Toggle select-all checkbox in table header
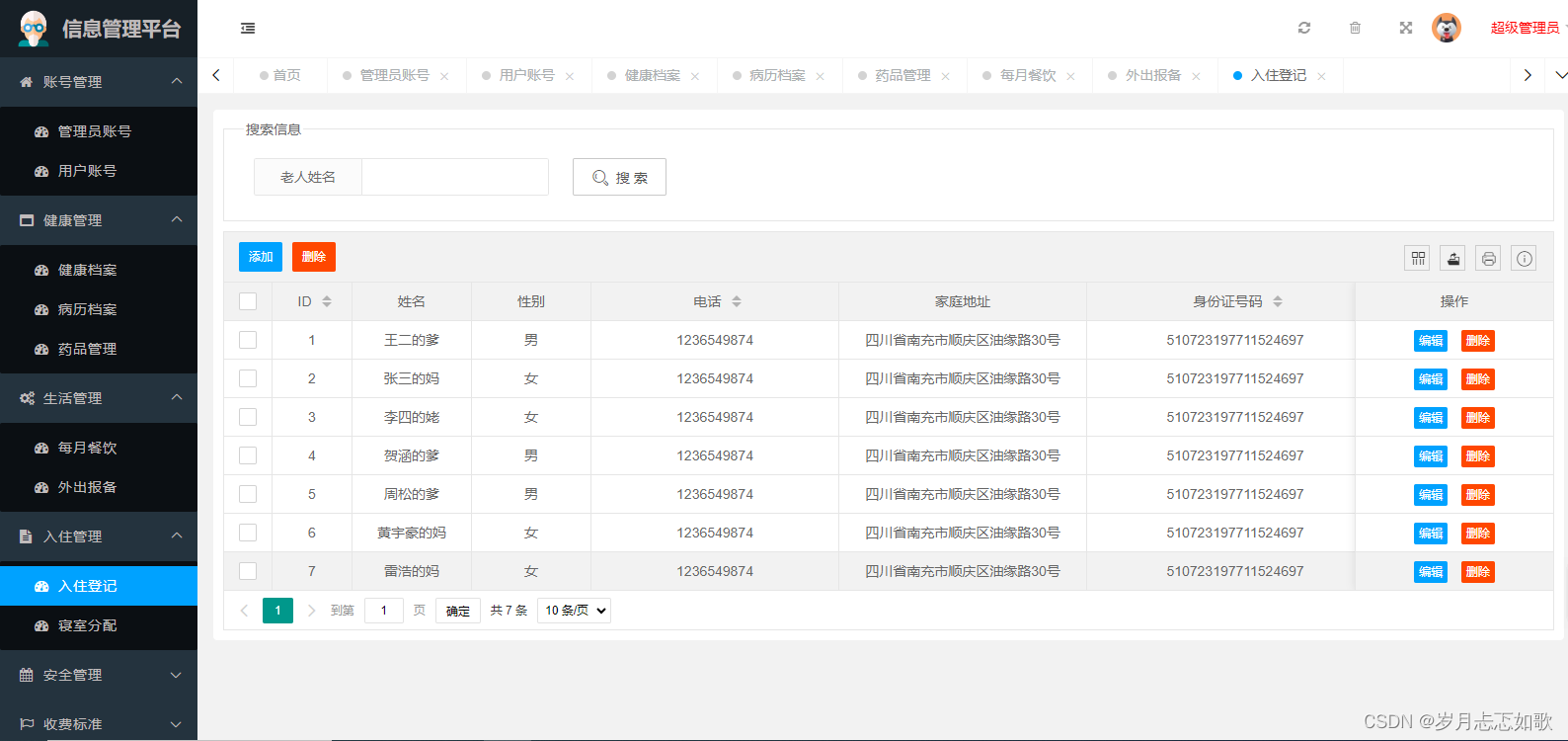Screen dimensions: 1568x741 [x=248, y=301]
